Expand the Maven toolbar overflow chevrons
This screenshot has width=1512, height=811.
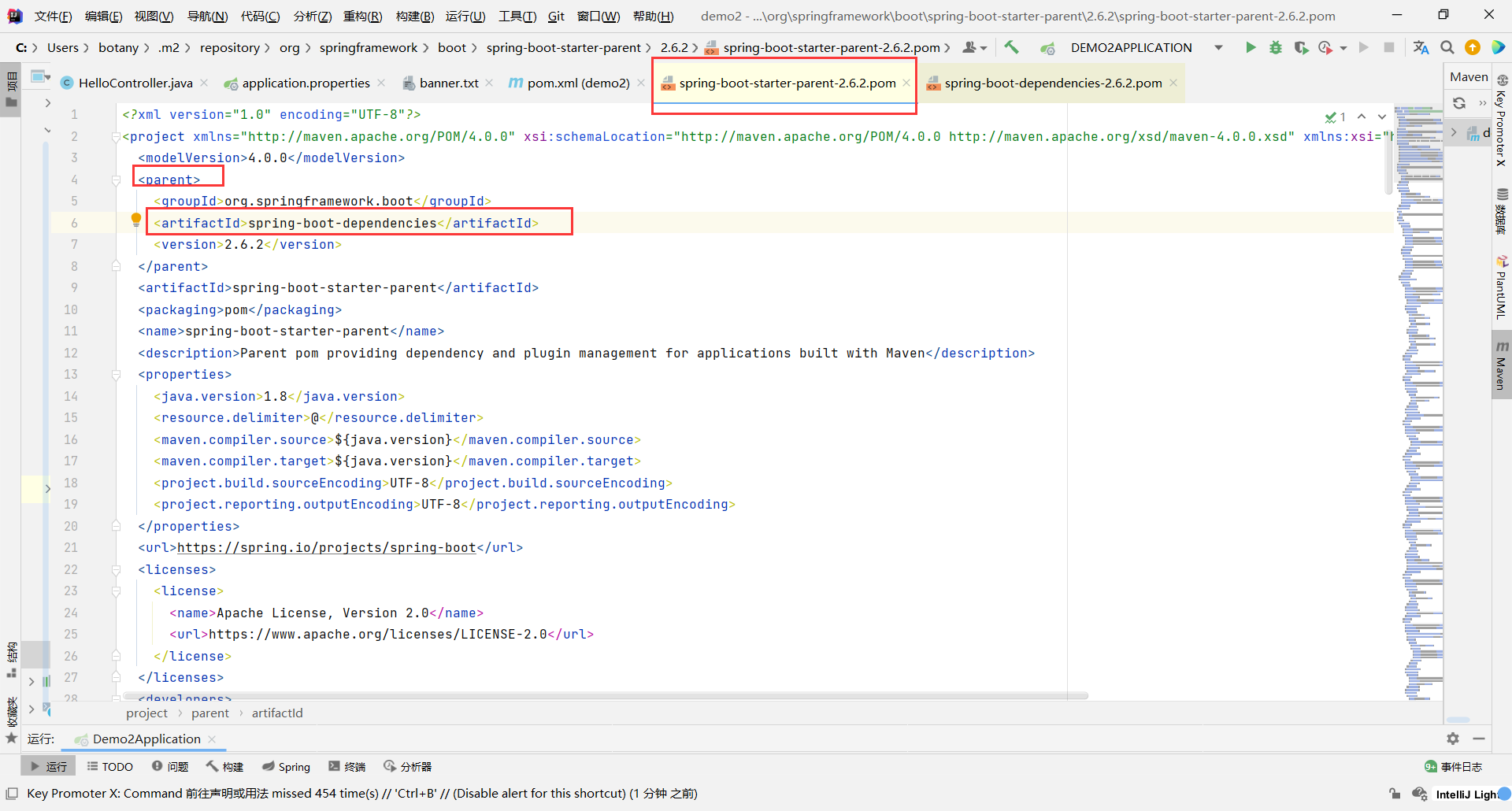coord(1483,103)
